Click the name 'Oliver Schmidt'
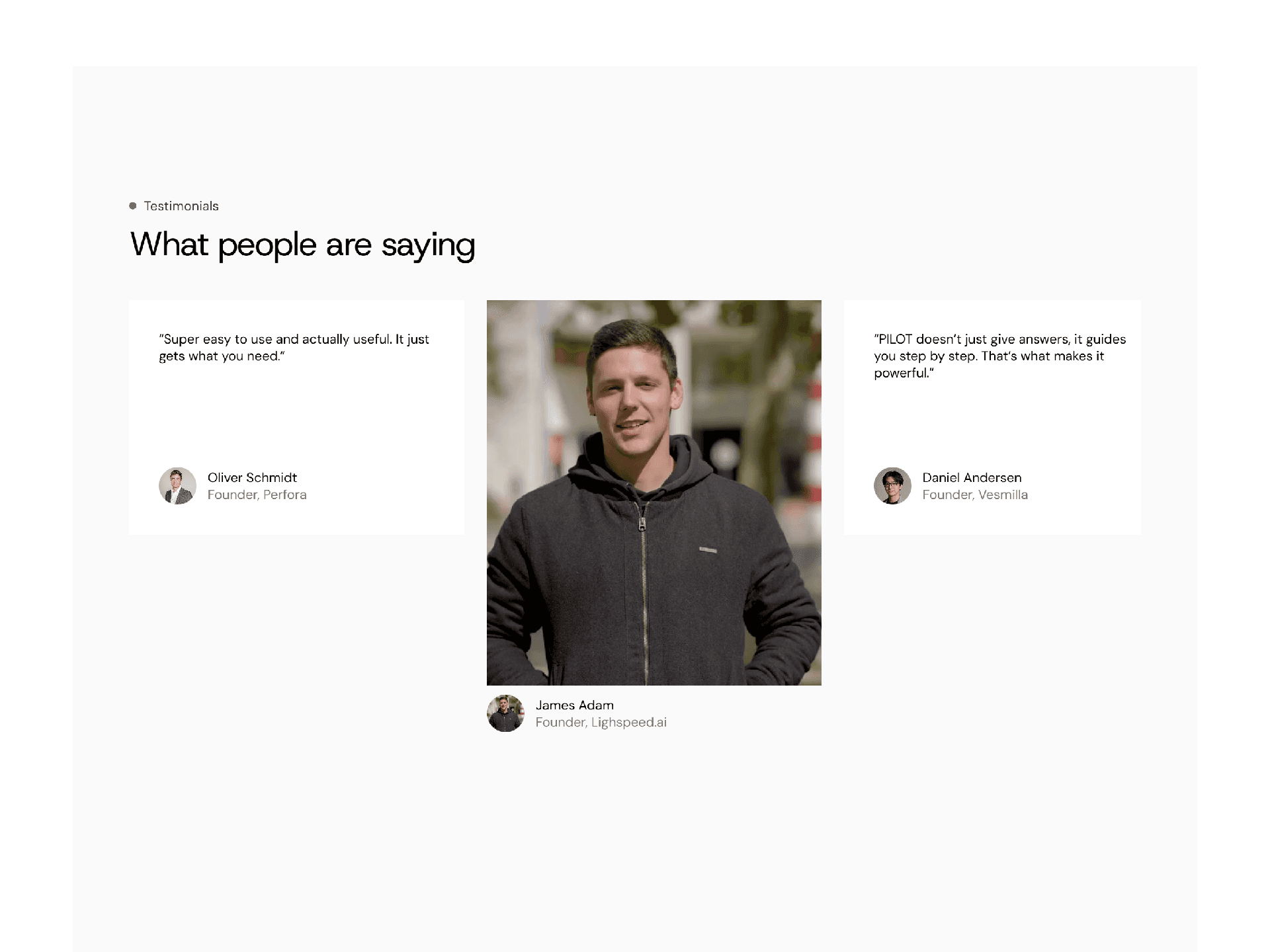Screen dimensions: 1270x952 (252, 477)
